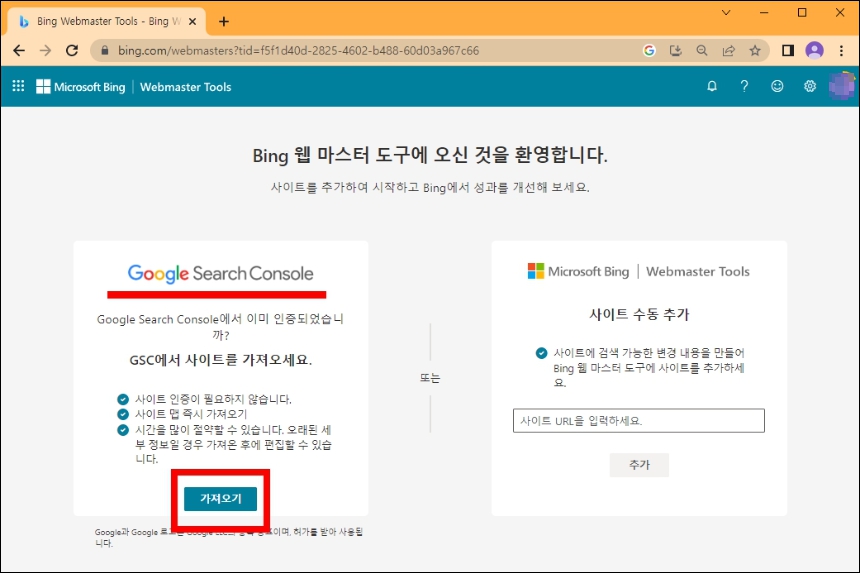This screenshot has height=573, width=860.
Task: Click the padlock site info icon
Action: [105, 50]
